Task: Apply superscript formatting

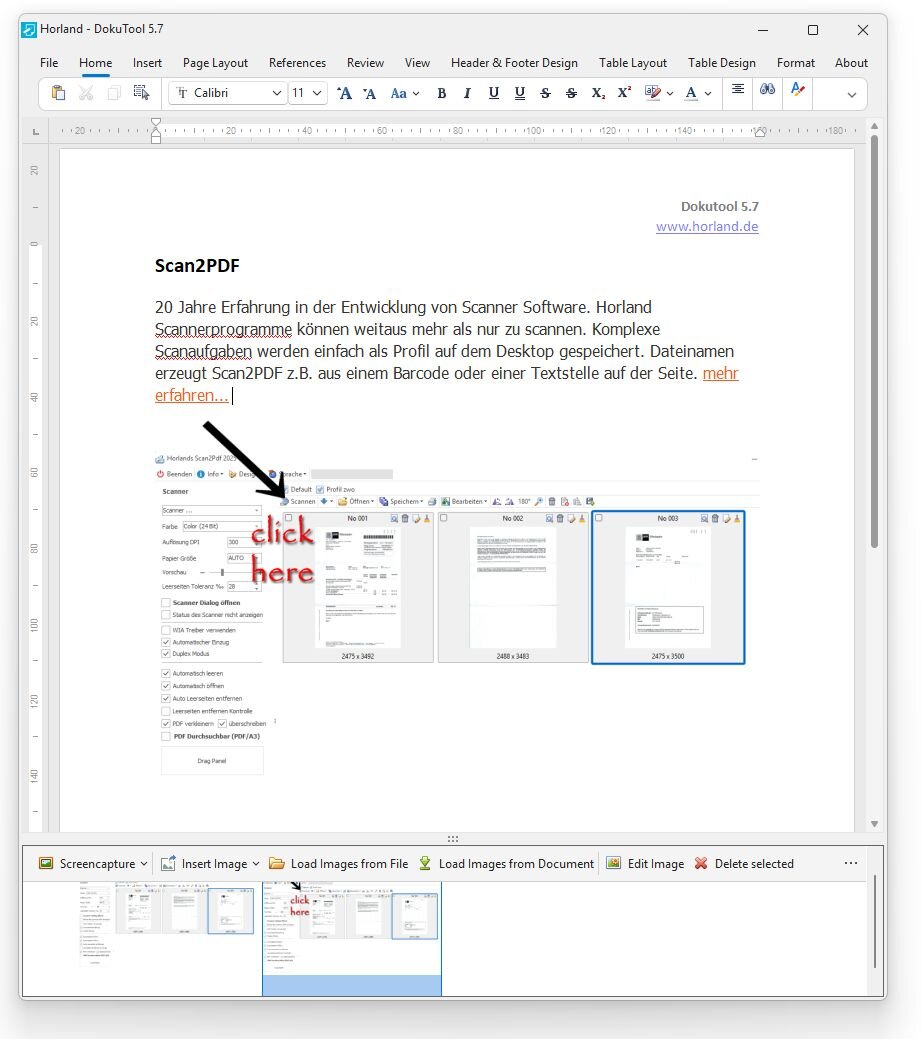Action: [x=624, y=93]
